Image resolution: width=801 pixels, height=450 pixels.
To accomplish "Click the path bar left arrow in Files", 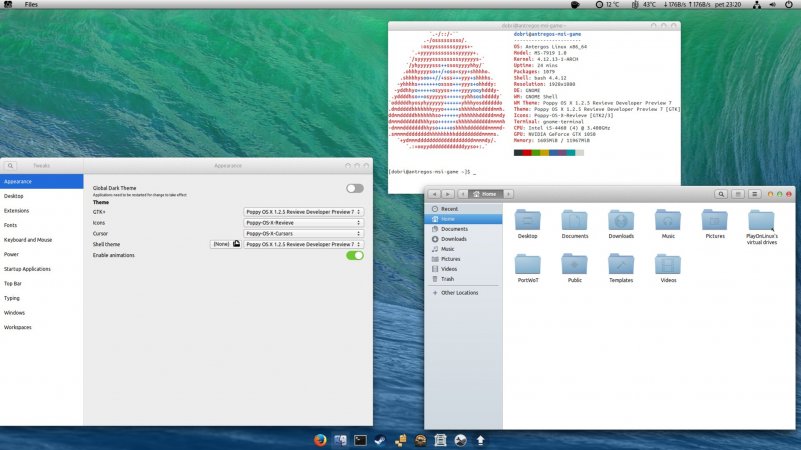I will point(462,194).
